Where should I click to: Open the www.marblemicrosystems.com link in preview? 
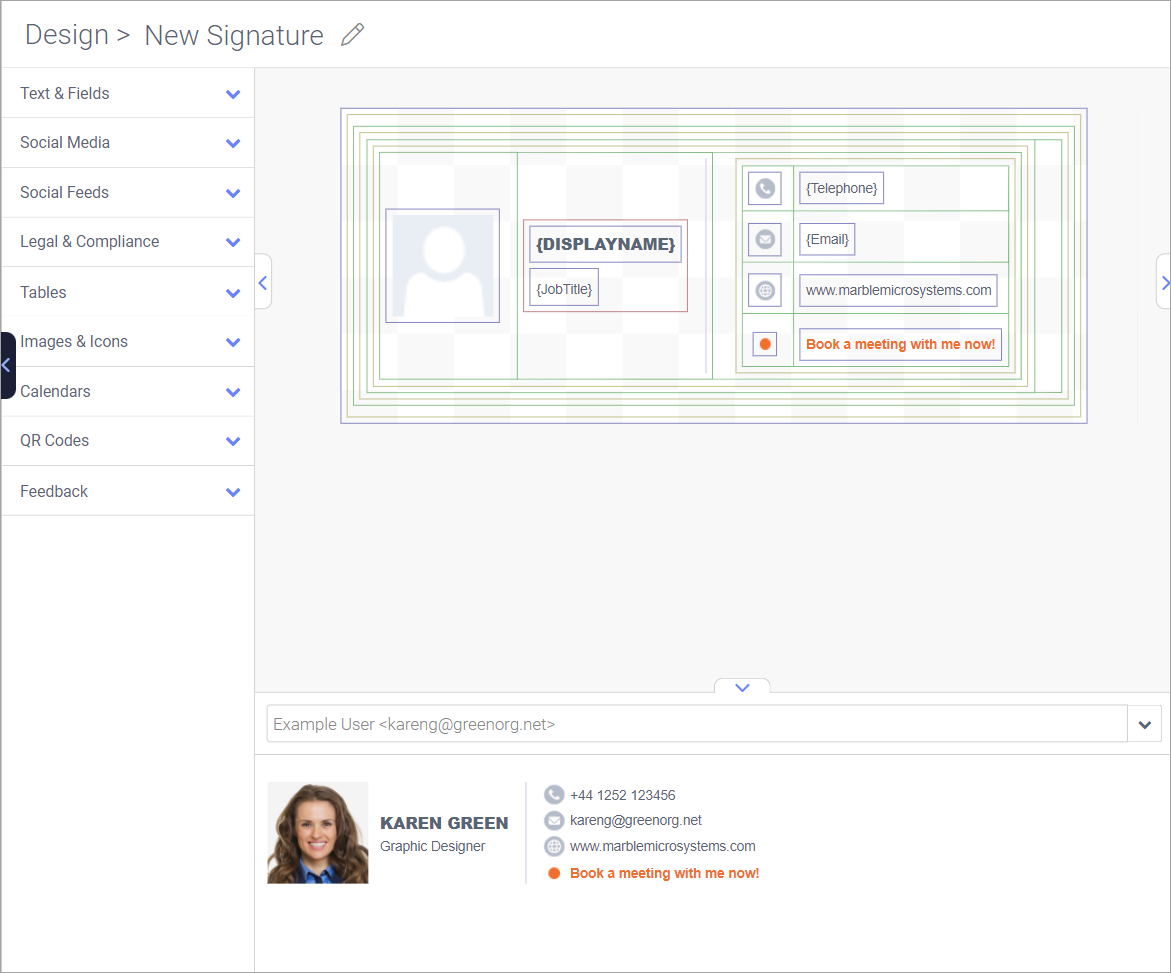click(x=663, y=846)
